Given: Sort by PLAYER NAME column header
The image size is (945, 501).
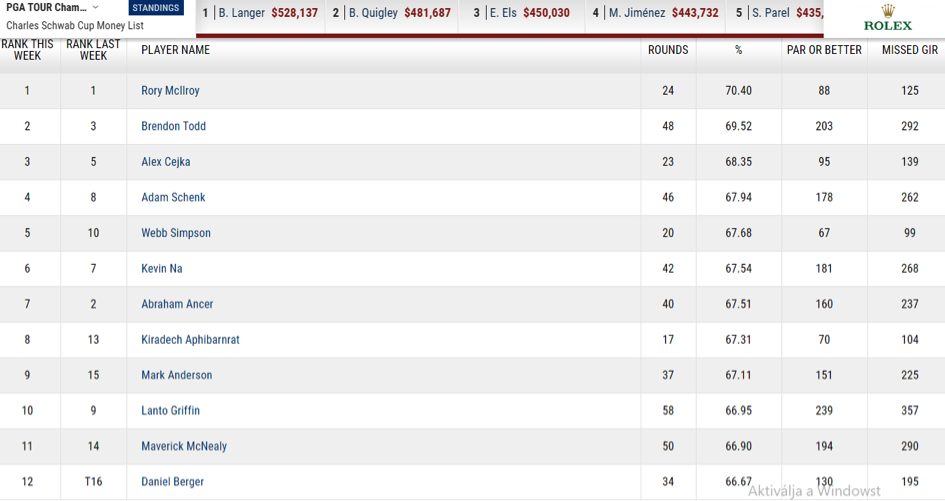Looking at the screenshot, I should [175, 50].
